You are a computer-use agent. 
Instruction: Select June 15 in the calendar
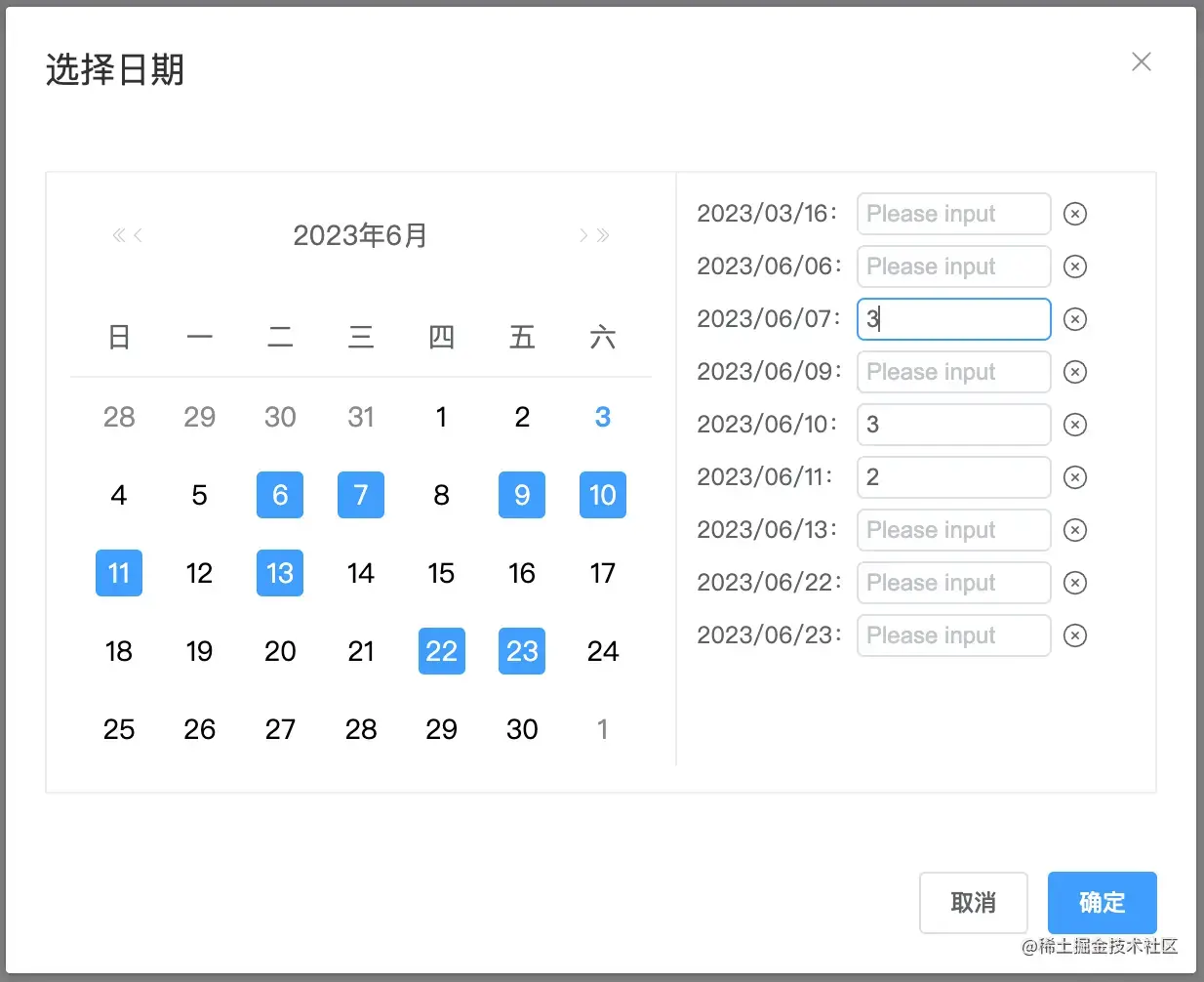click(x=441, y=573)
